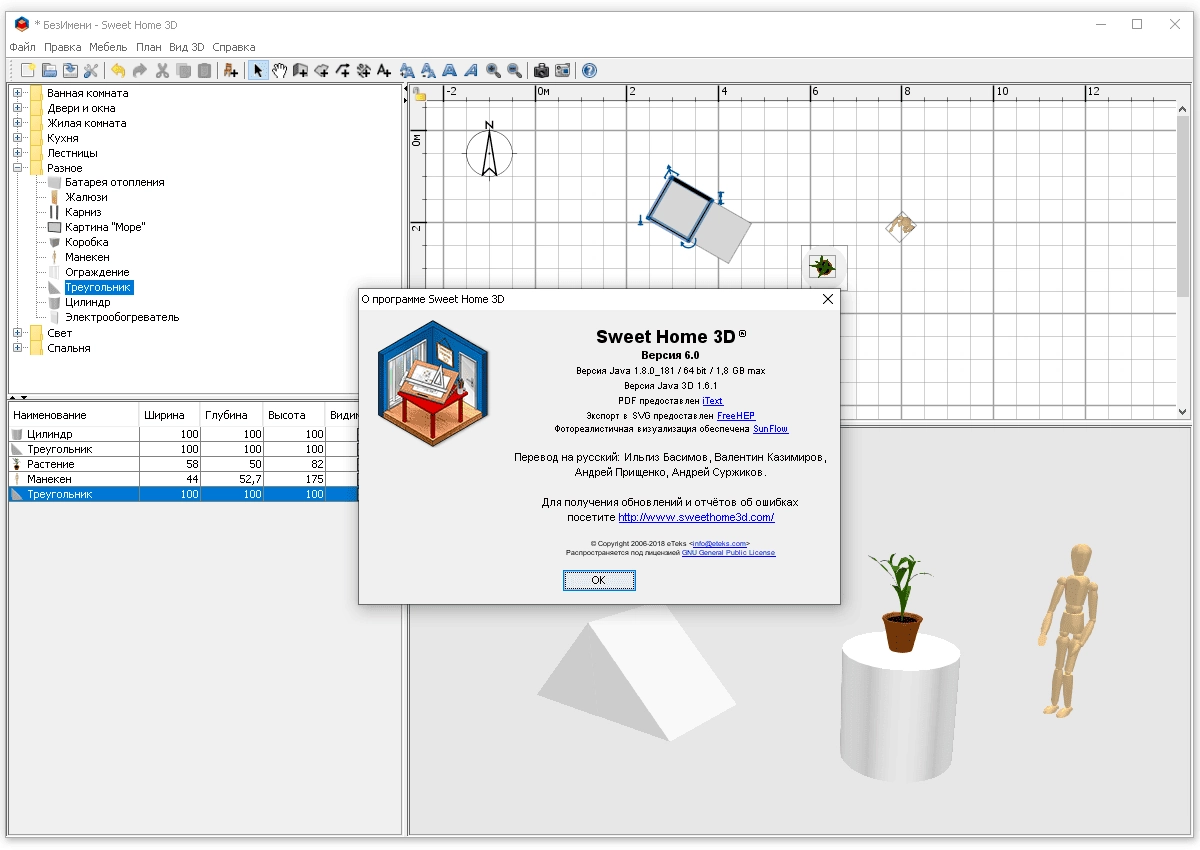Open the SunFlow link
The width and height of the screenshot is (1200, 850).
click(x=771, y=429)
